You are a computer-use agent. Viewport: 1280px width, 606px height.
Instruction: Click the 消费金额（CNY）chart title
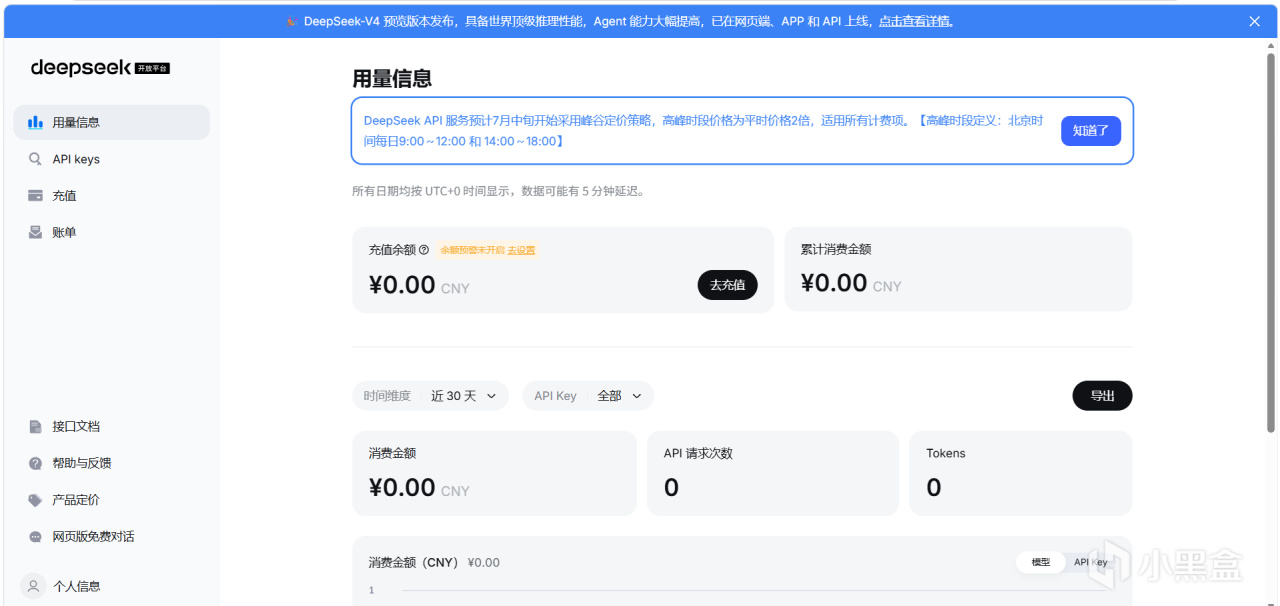[413, 562]
